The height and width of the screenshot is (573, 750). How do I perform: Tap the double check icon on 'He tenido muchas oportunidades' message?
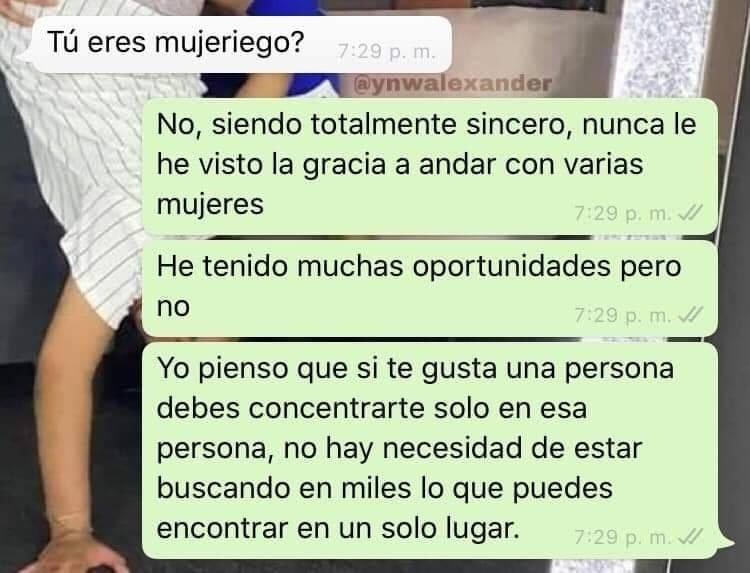[x=690, y=315]
